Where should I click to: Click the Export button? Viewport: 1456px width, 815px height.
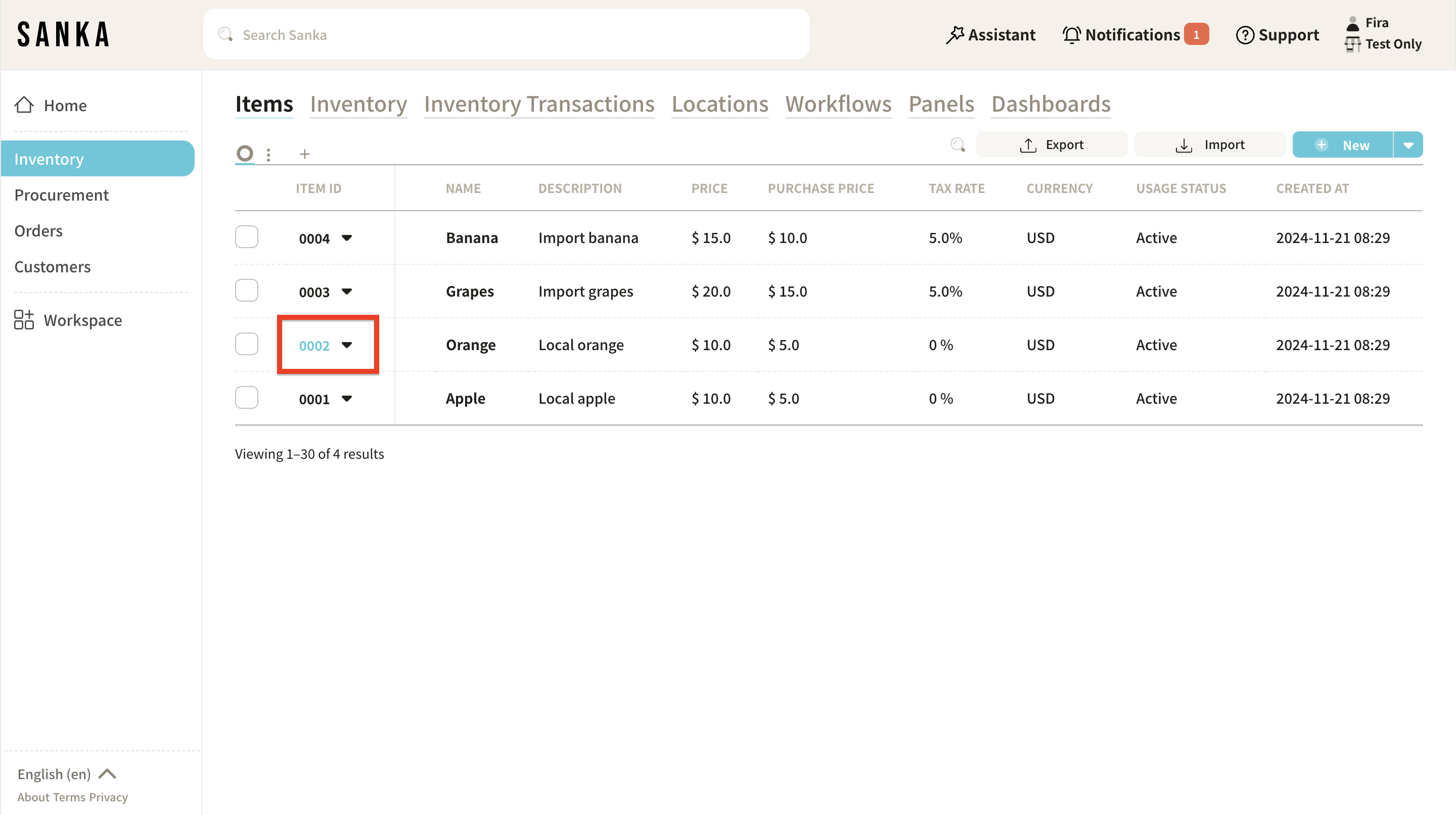click(x=1052, y=145)
